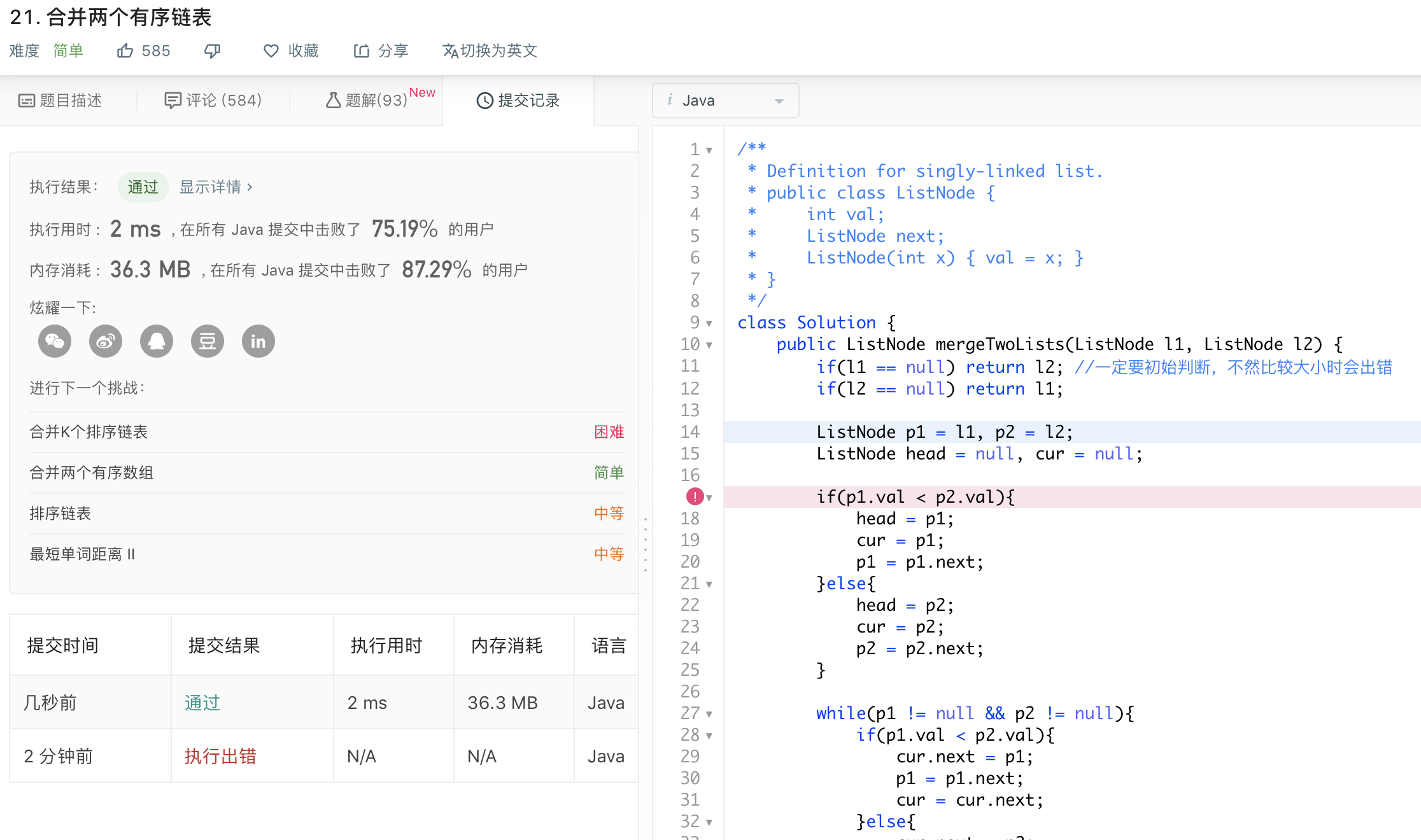Click the thumbs-up like icon
The height and width of the screenshot is (840, 1421).
point(125,51)
